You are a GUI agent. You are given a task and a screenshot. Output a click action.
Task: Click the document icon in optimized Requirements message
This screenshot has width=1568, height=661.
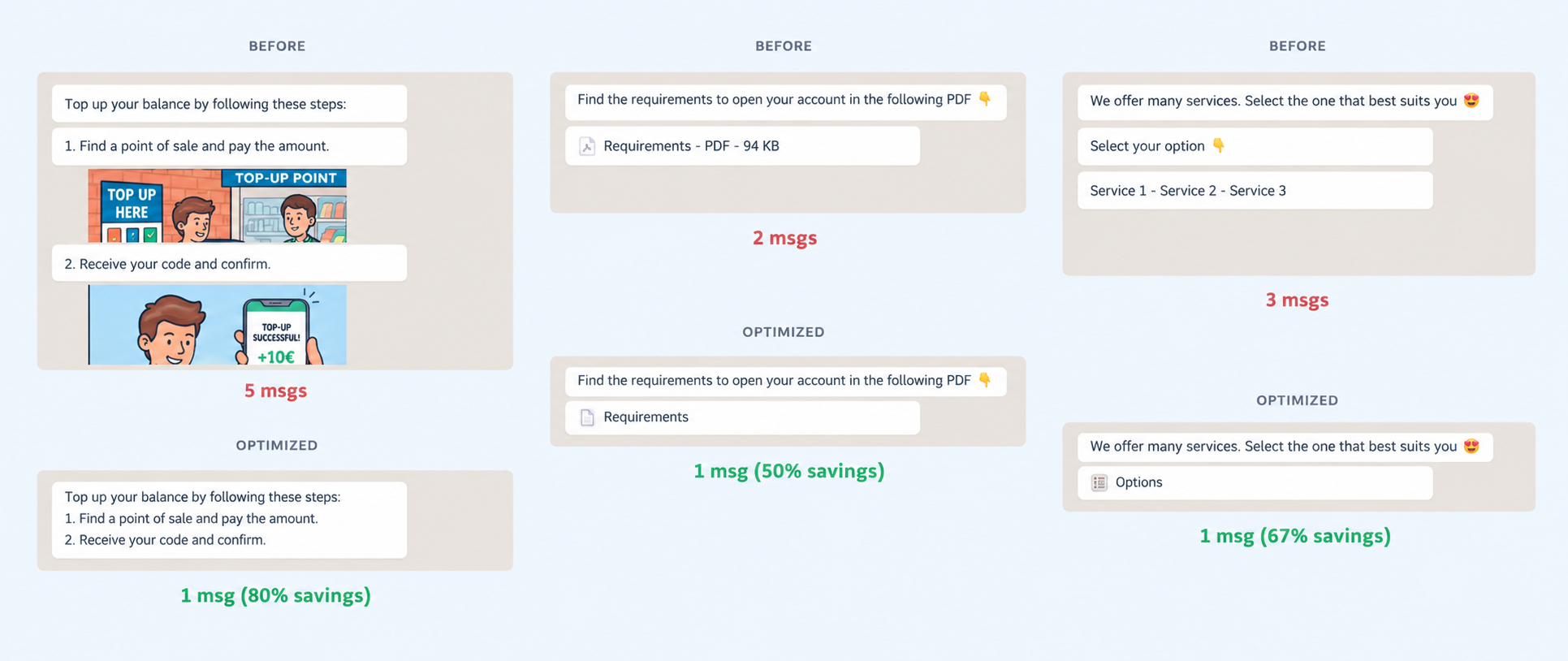pyautogui.click(x=587, y=417)
